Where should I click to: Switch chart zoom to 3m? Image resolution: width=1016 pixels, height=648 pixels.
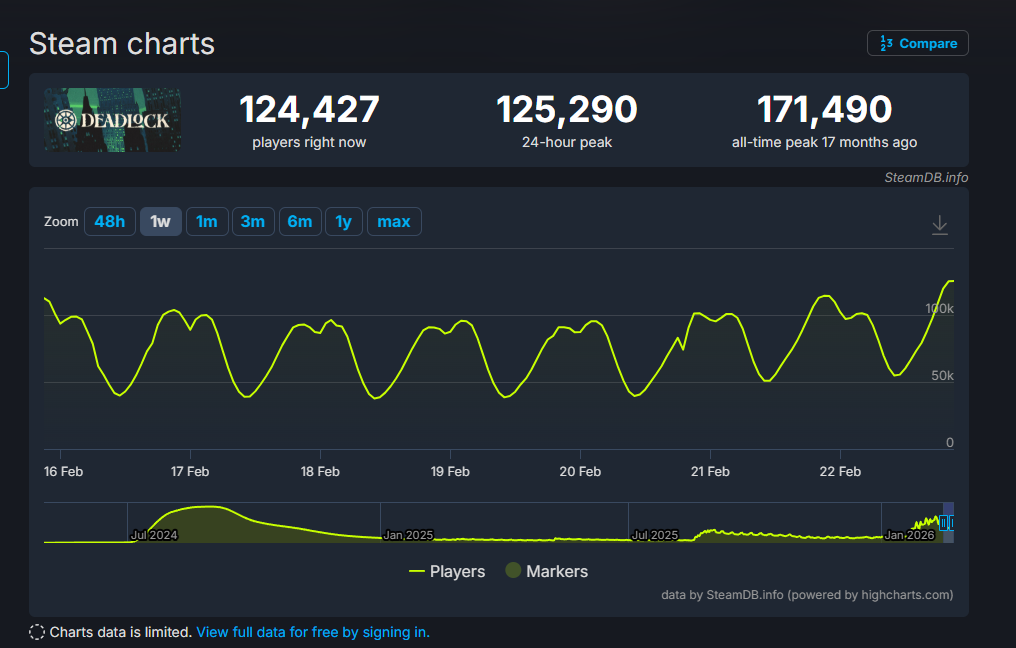(x=253, y=222)
